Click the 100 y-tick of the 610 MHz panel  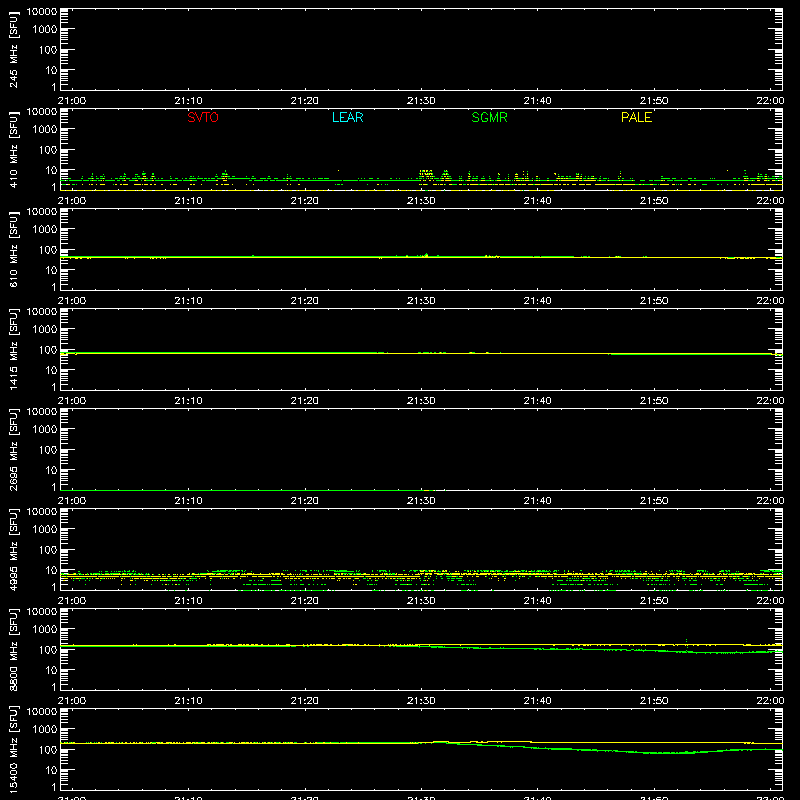click(47, 250)
